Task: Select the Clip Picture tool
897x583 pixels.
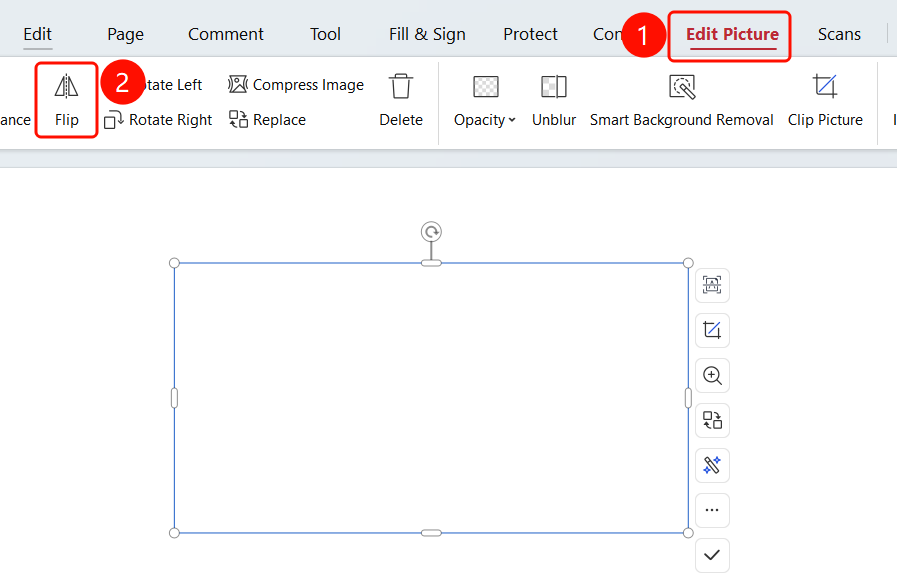Action: click(825, 100)
